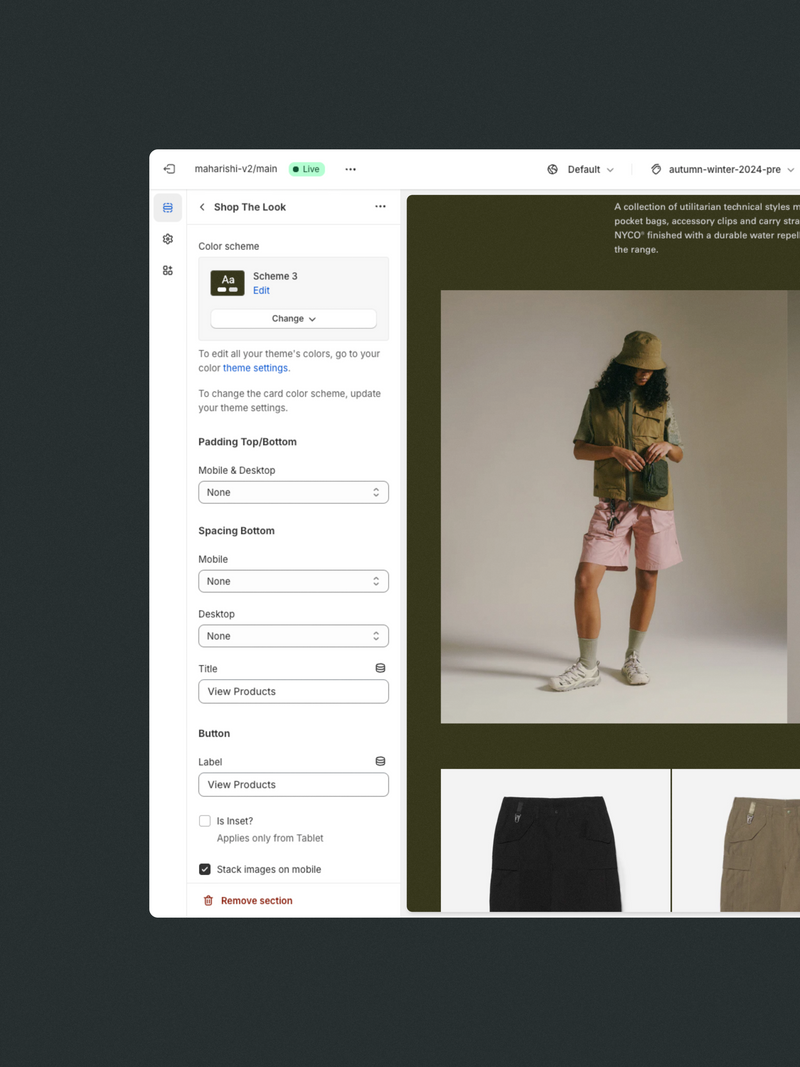
Task: Expand the Change color scheme dropdown
Action: pyautogui.click(x=293, y=319)
